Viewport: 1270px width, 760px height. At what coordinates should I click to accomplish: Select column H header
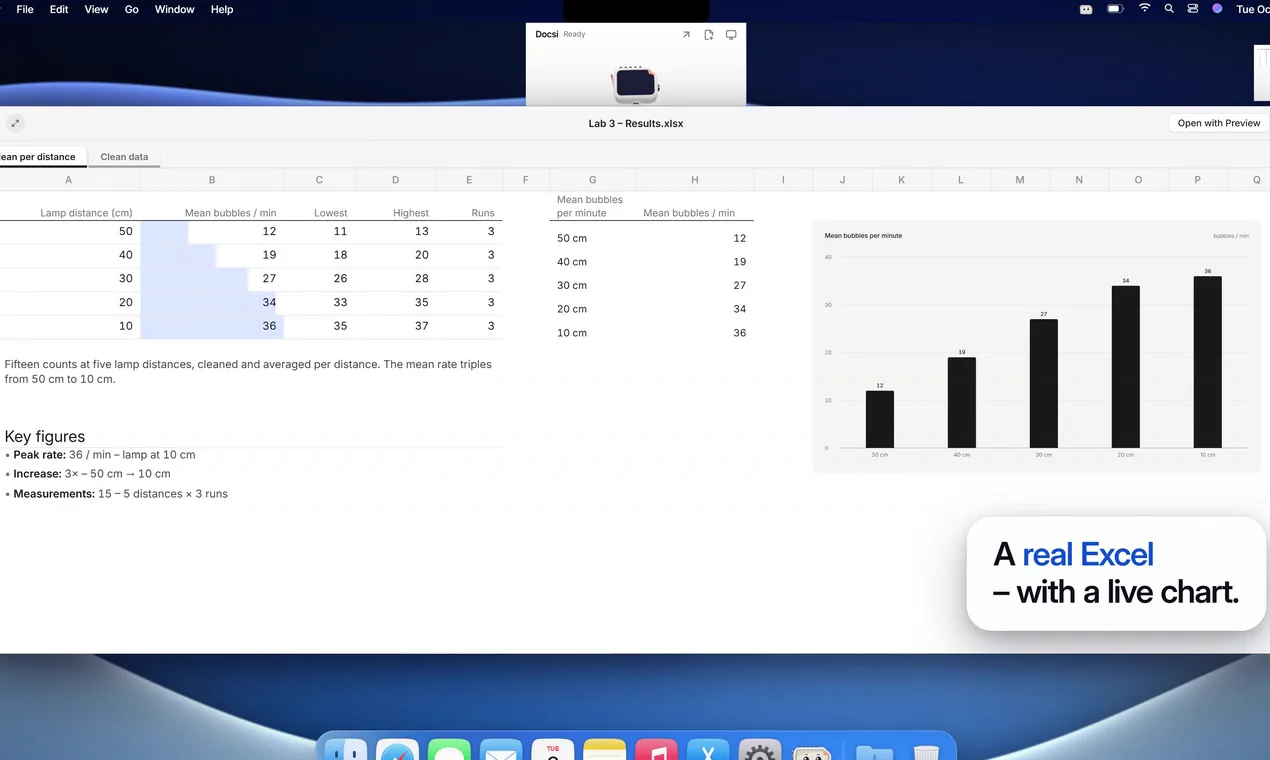[x=695, y=180]
